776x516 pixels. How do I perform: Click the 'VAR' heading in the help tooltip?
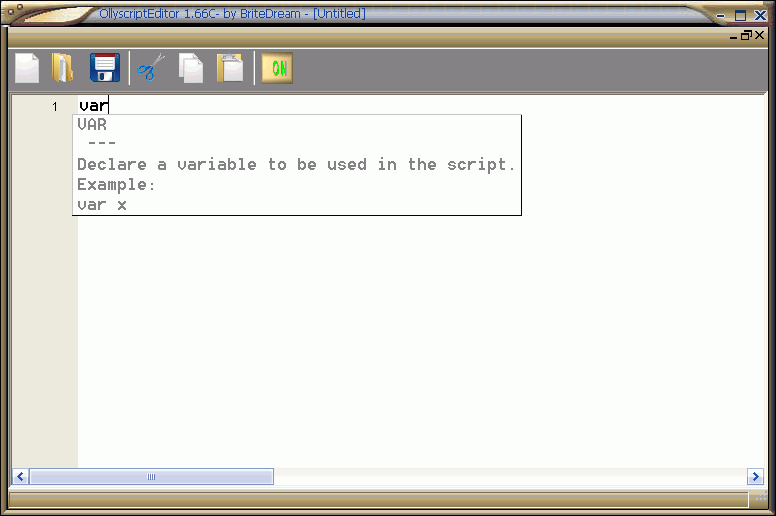coord(92,124)
